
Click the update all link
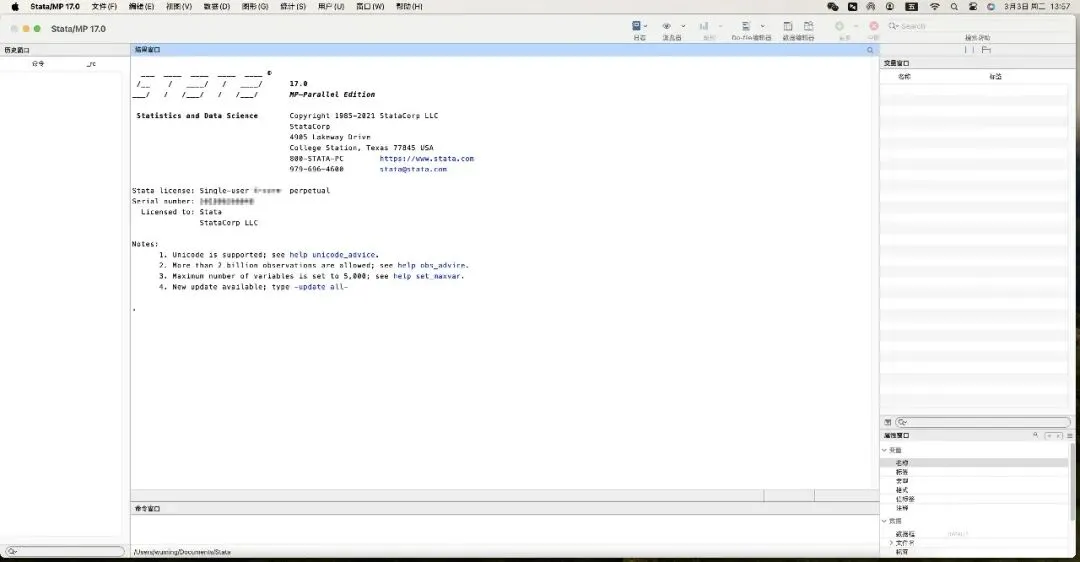[x=321, y=287]
